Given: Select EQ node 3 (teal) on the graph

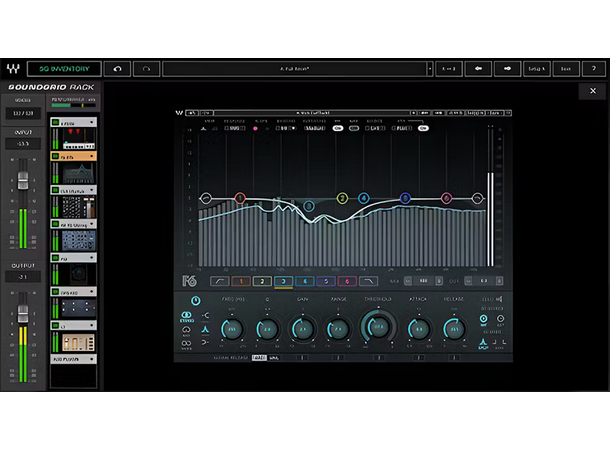Looking at the screenshot, I should click(x=309, y=206).
